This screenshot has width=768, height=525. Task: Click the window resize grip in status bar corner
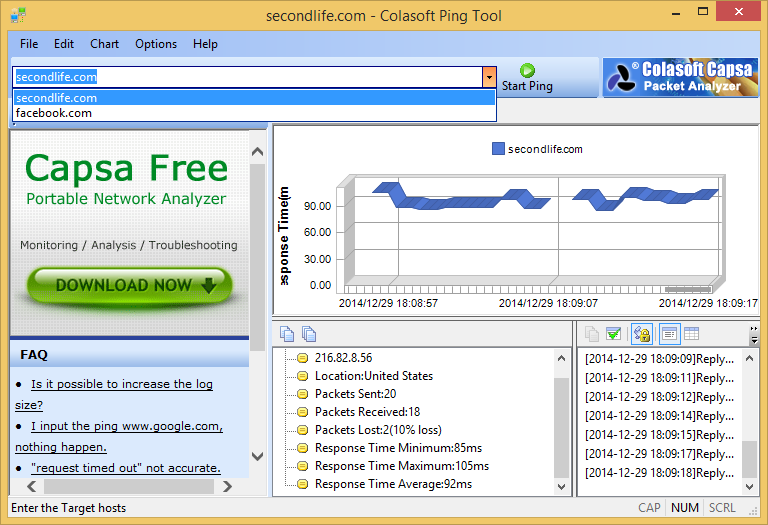coord(753,511)
